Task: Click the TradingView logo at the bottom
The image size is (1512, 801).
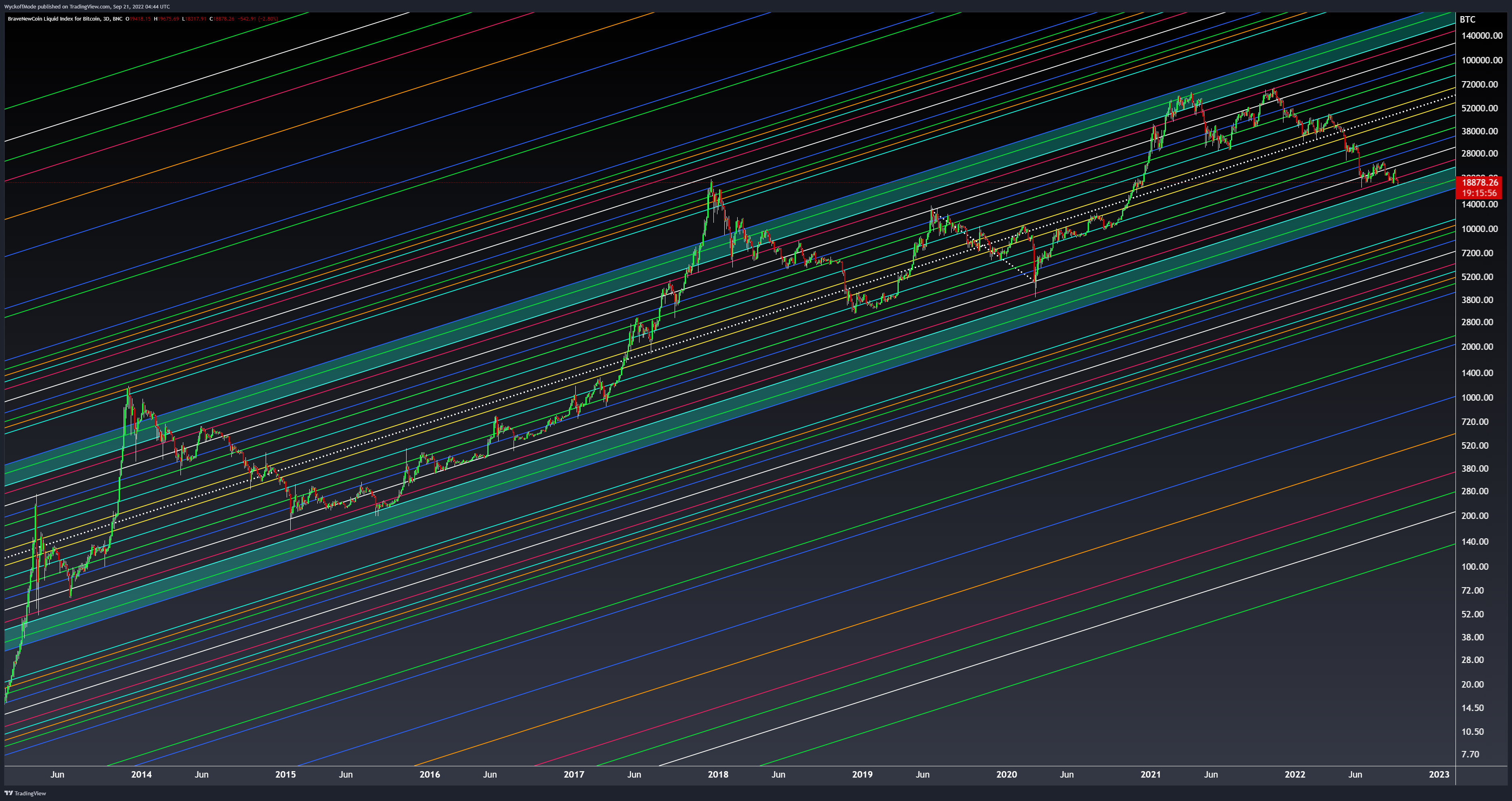Action: (x=25, y=793)
